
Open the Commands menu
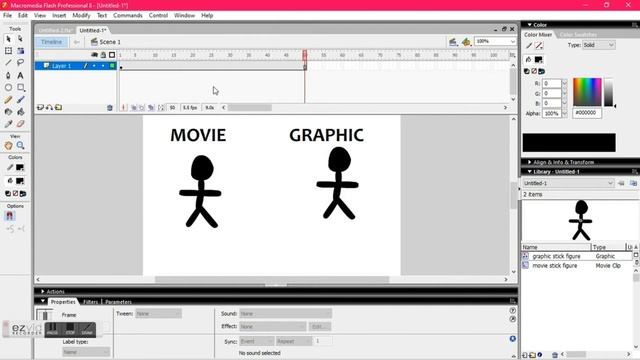pos(128,16)
